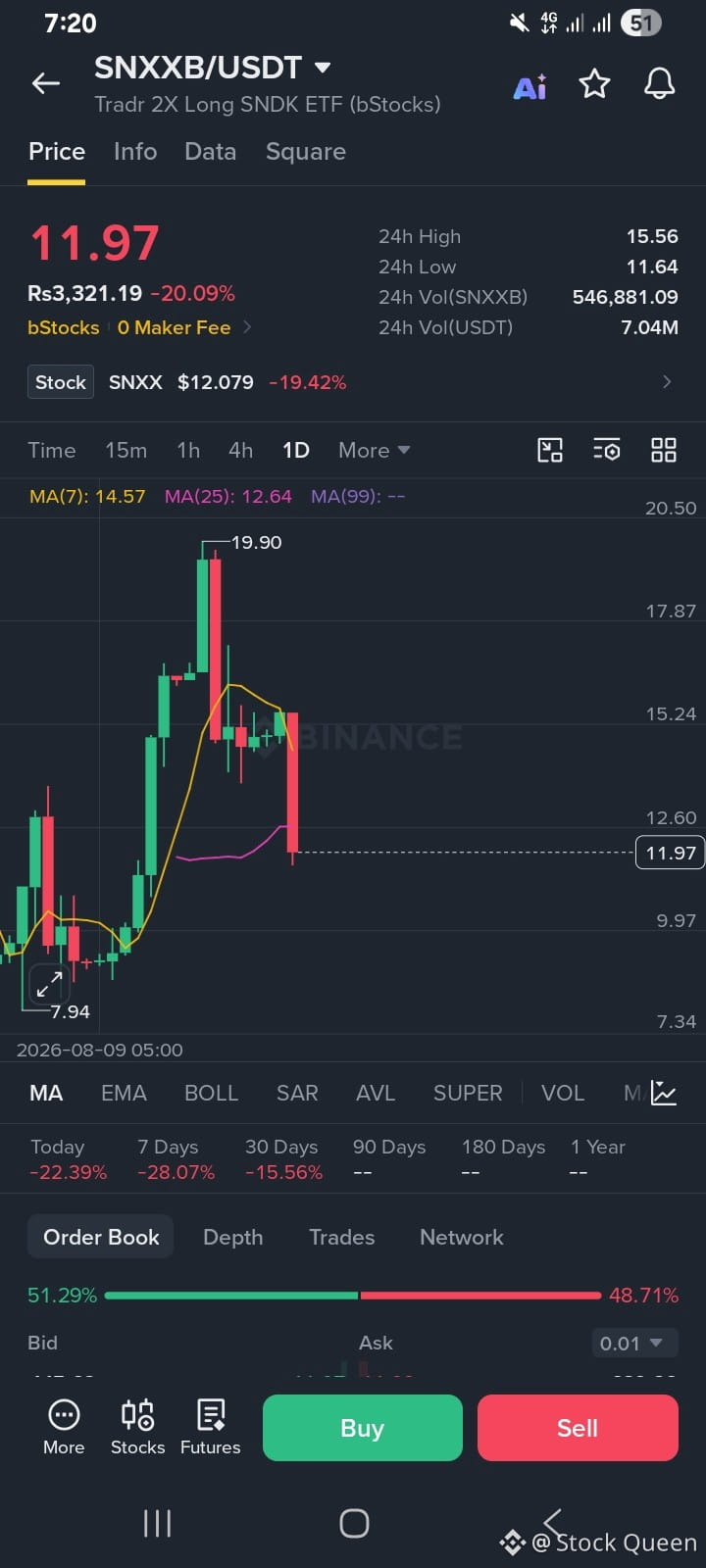Select the Network tab

coord(462,1237)
